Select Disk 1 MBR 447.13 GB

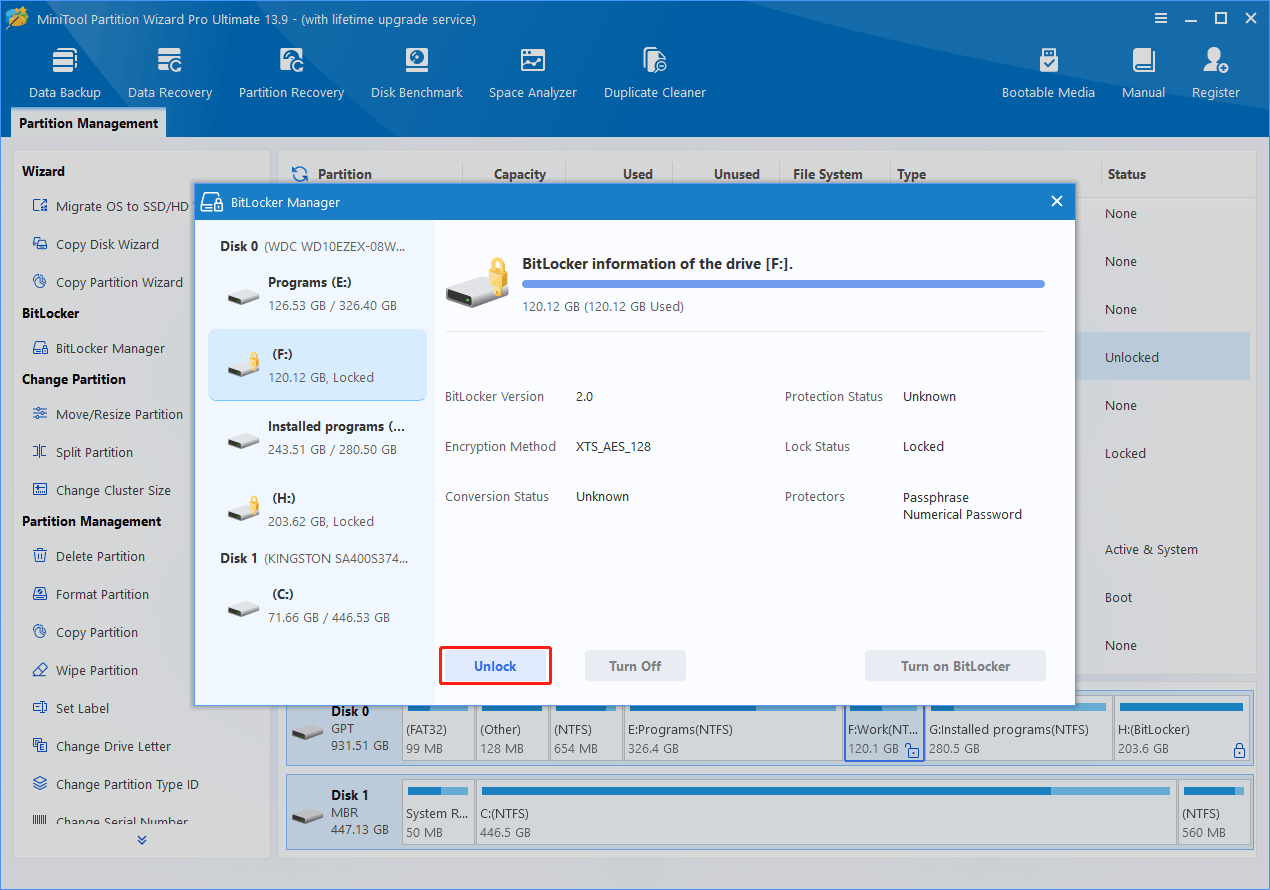click(x=343, y=811)
